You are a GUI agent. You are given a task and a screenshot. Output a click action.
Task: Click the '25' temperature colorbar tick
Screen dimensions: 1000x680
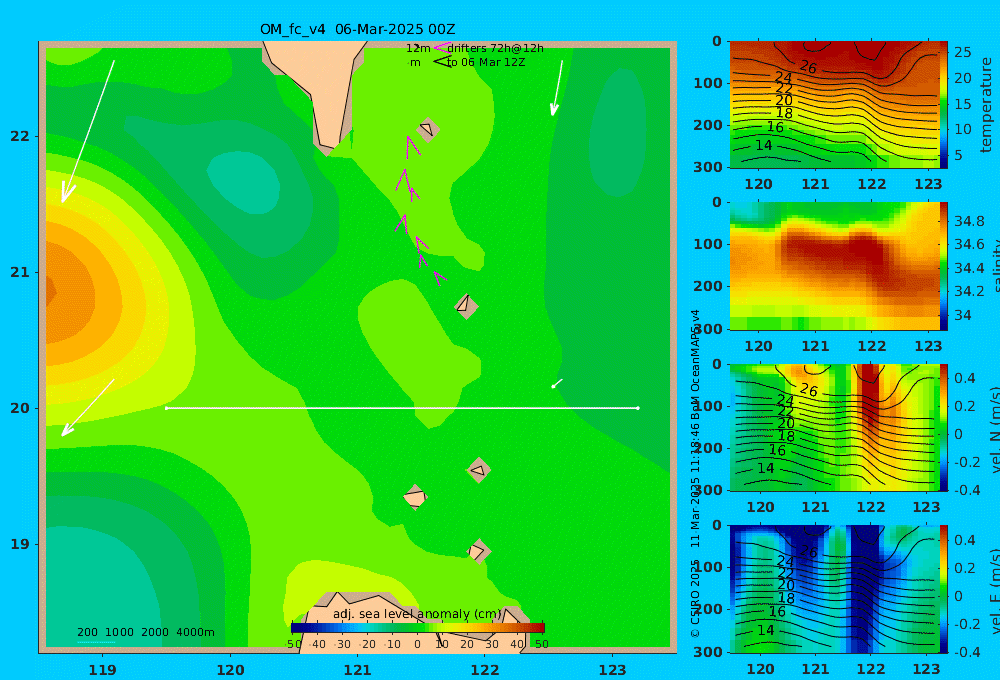962,52
